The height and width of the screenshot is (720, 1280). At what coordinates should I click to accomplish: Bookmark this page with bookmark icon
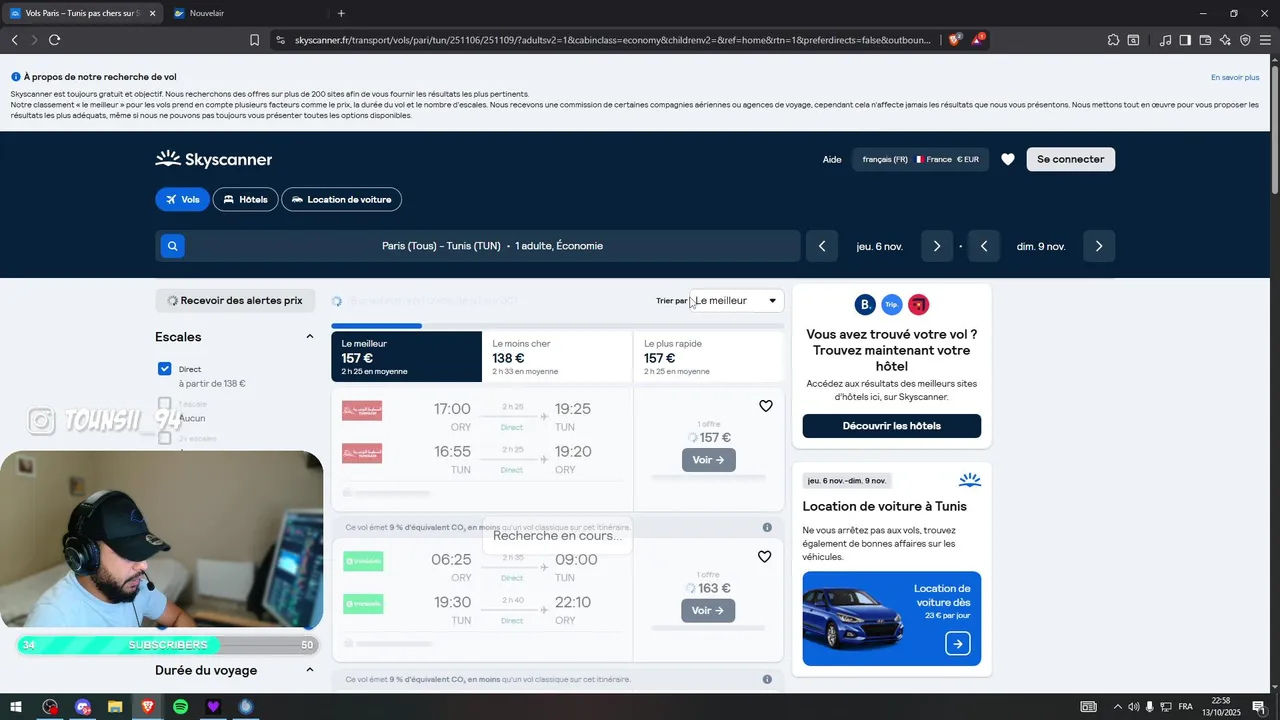coord(254,40)
